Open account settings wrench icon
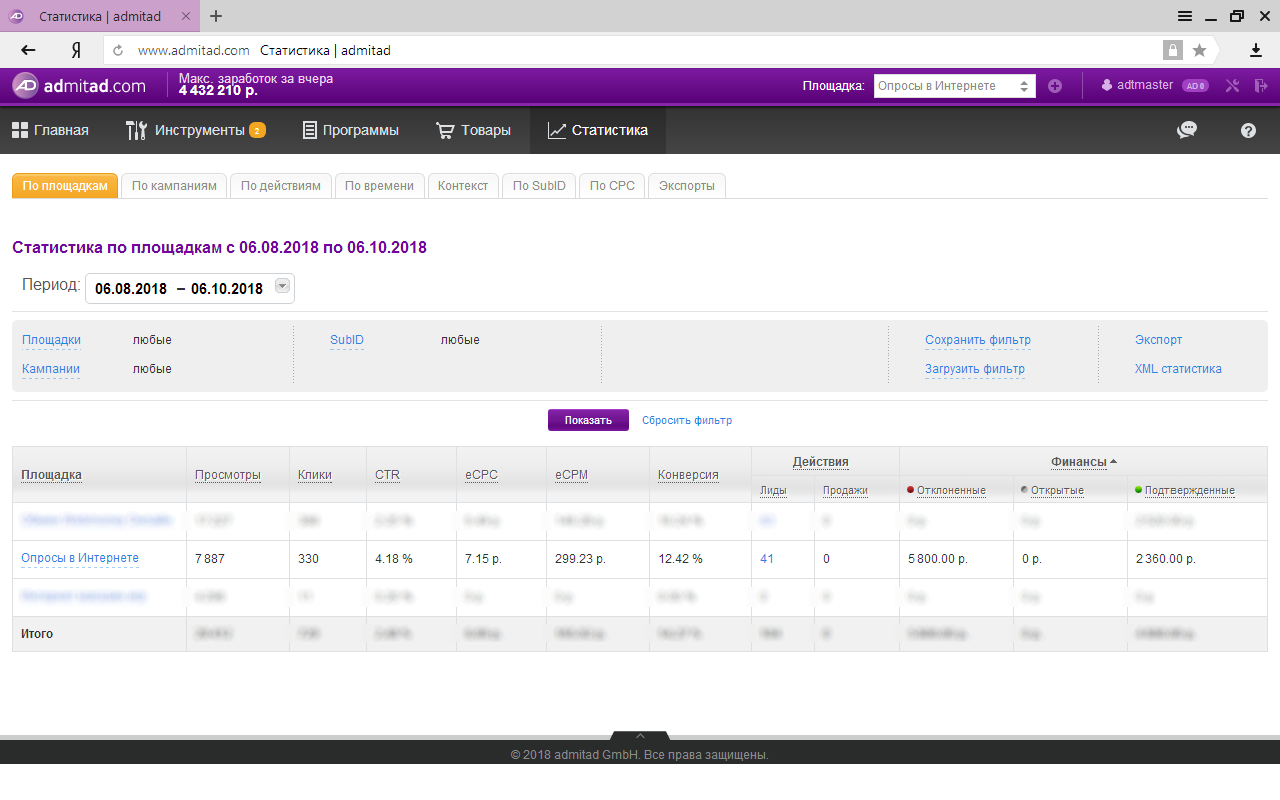This screenshot has height=800, width=1280. tap(1232, 86)
